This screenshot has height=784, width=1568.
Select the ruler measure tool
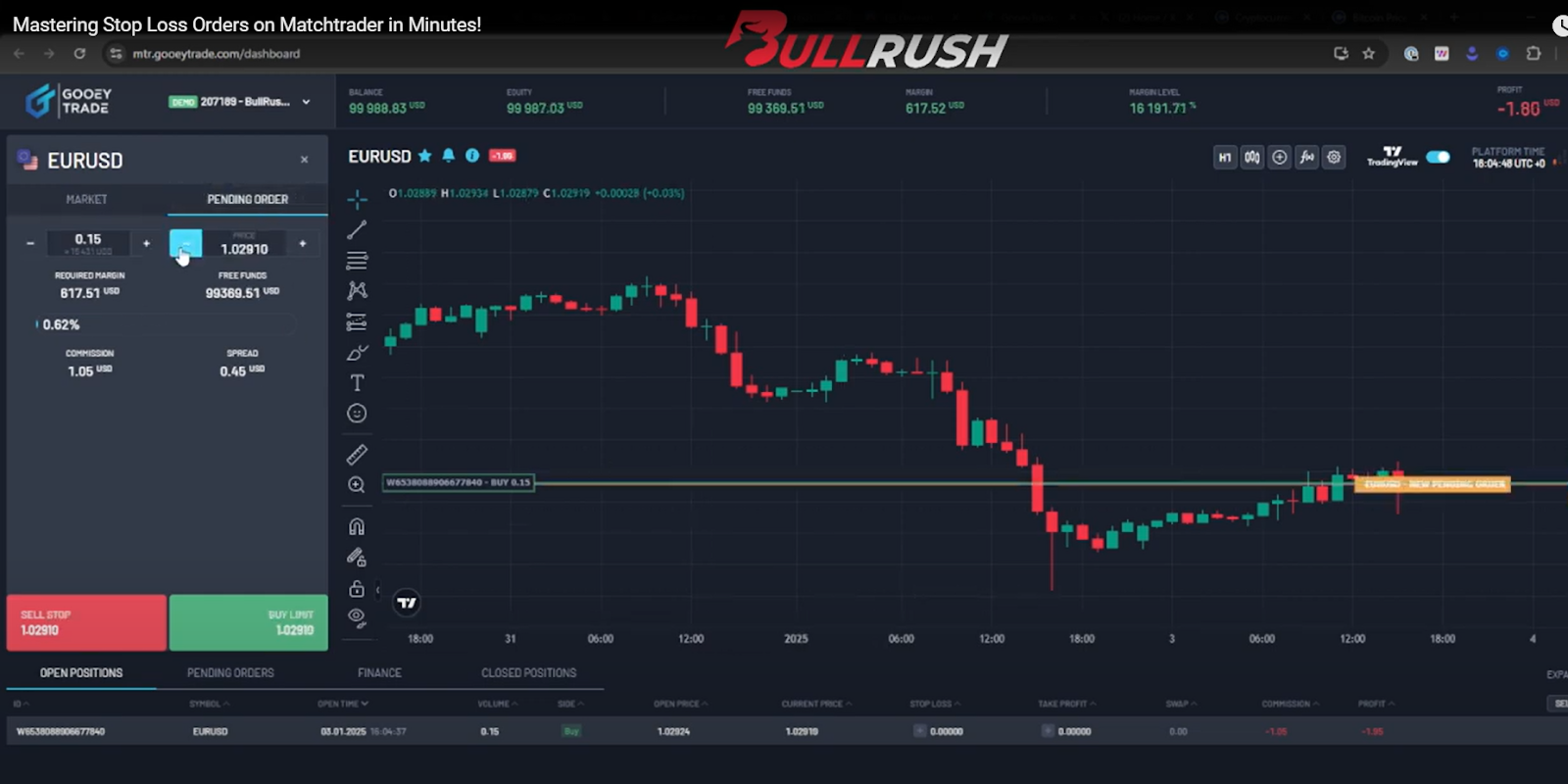(x=357, y=455)
